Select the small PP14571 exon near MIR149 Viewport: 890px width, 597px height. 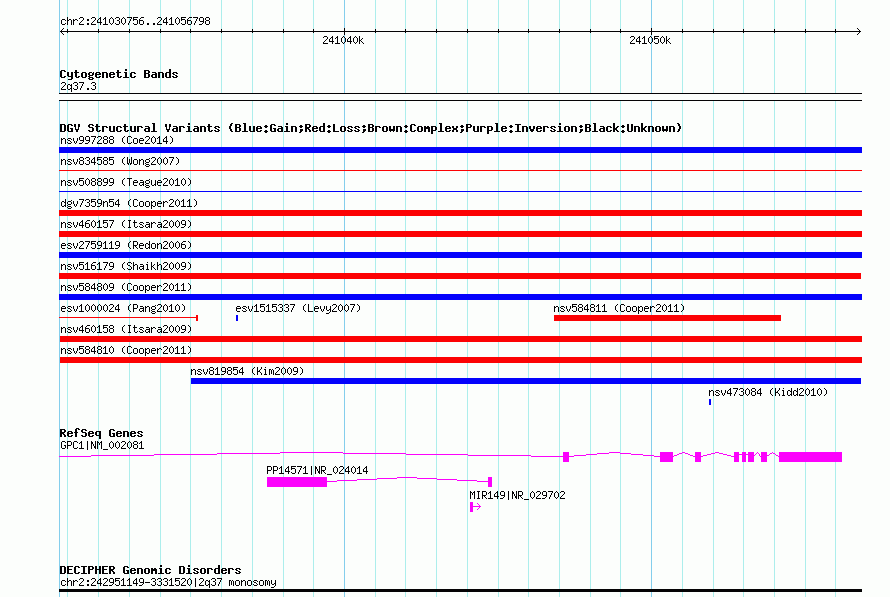tap(490, 482)
